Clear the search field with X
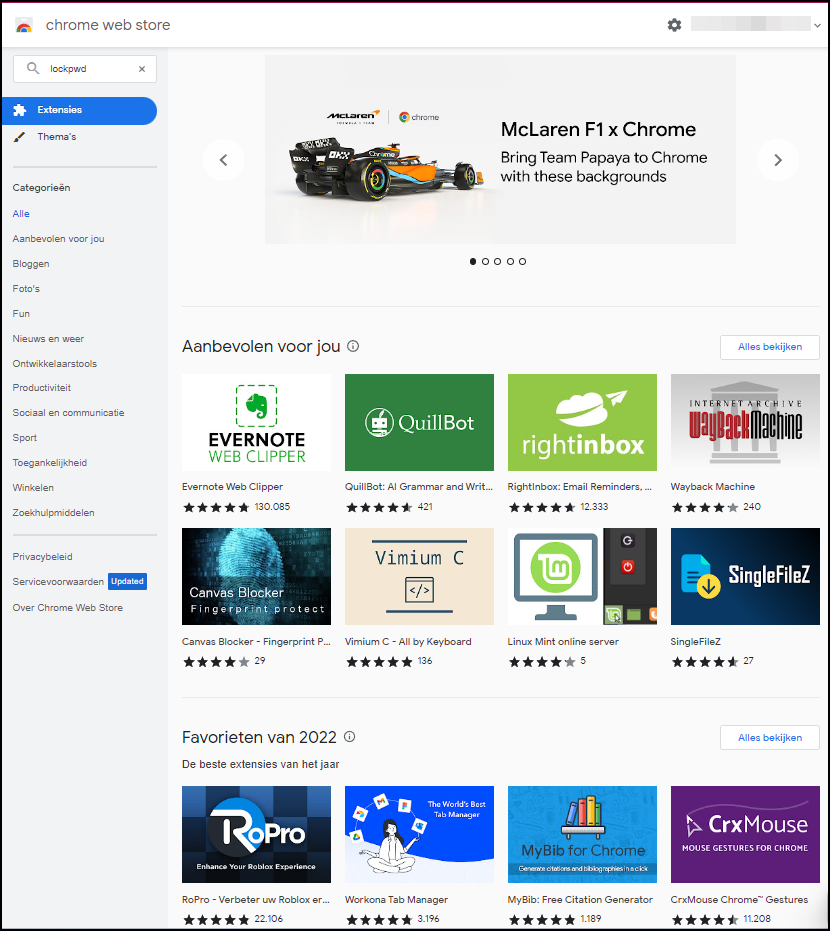This screenshot has width=830, height=931. point(142,69)
